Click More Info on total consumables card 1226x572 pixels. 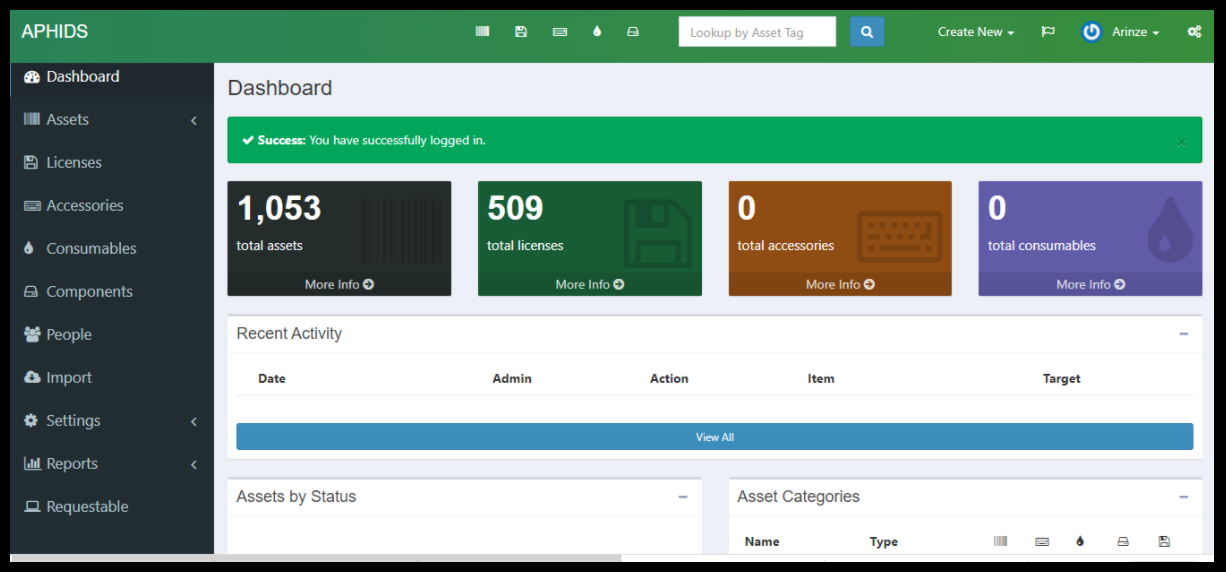pos(1090,284)
